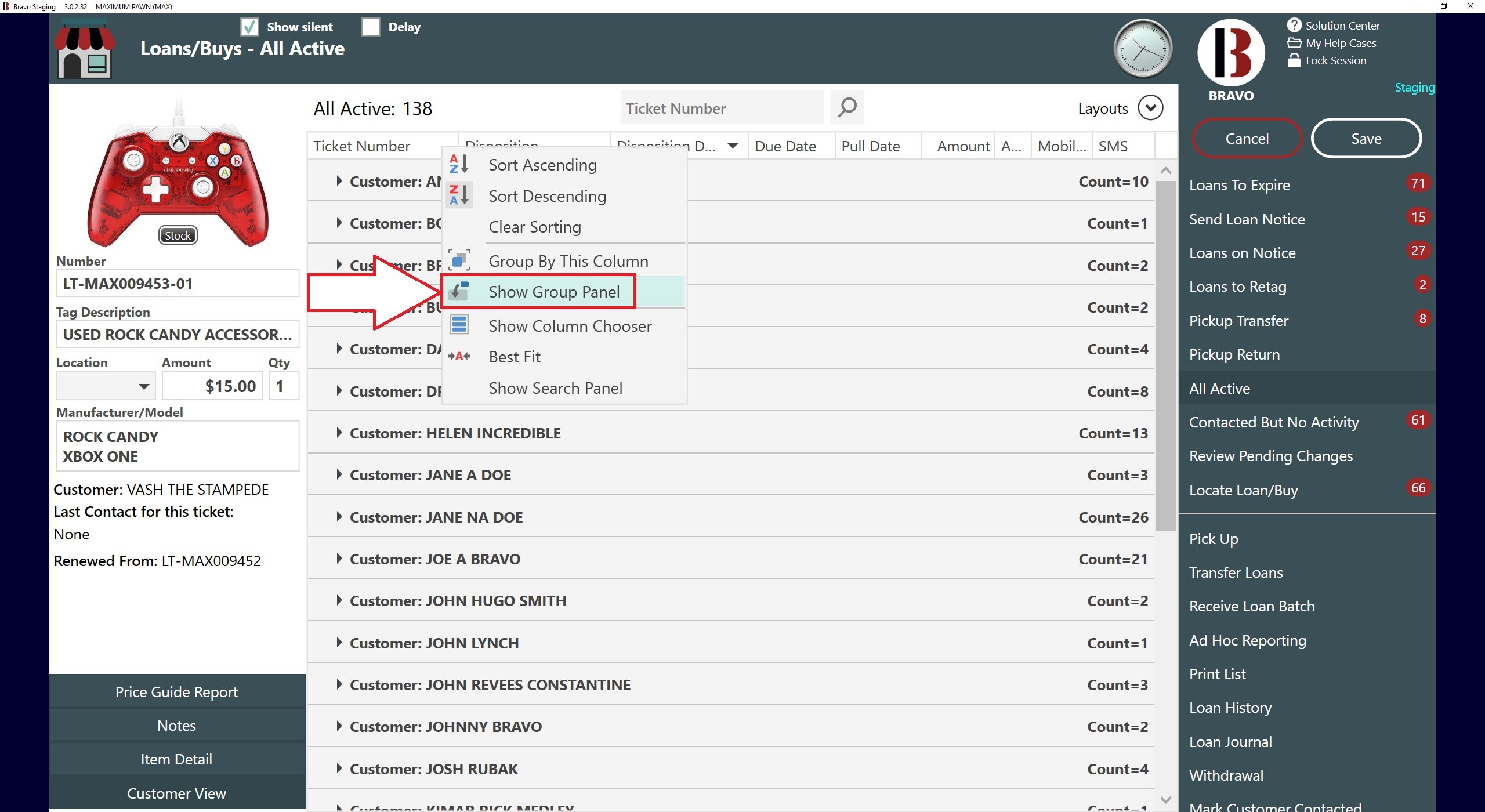Expand the JANE A DOE customer group
The height and width of the screenshot is (812, 1485).
(x=339, y=474)
